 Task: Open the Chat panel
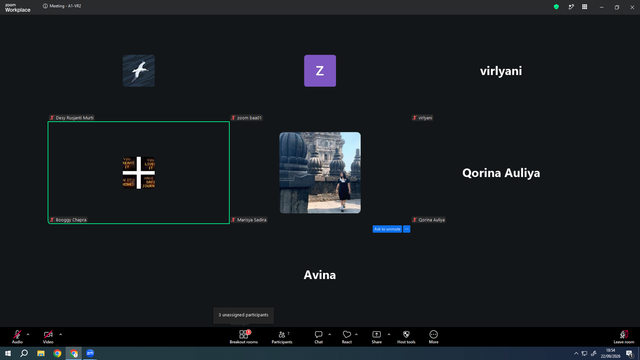click(x=318, y=337)
